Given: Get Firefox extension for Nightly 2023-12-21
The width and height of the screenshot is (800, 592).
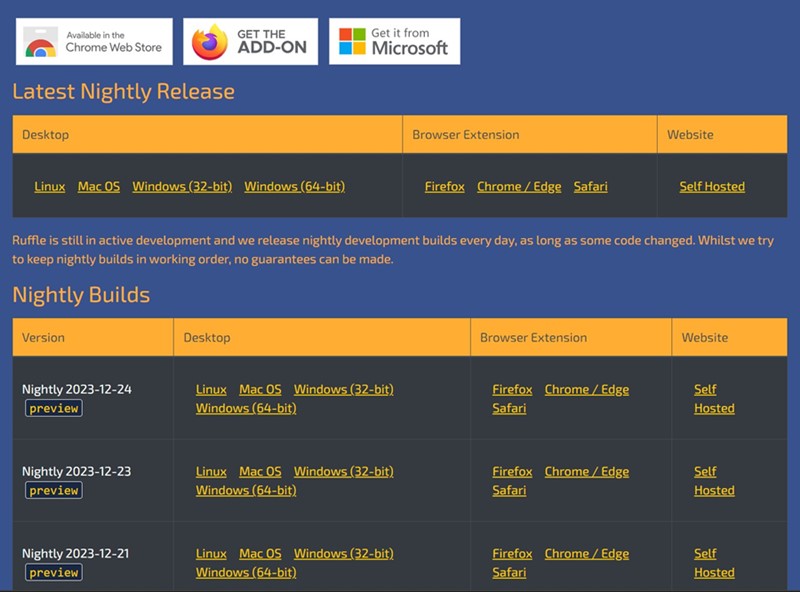Looking at the screenshot, I should 512,554.
